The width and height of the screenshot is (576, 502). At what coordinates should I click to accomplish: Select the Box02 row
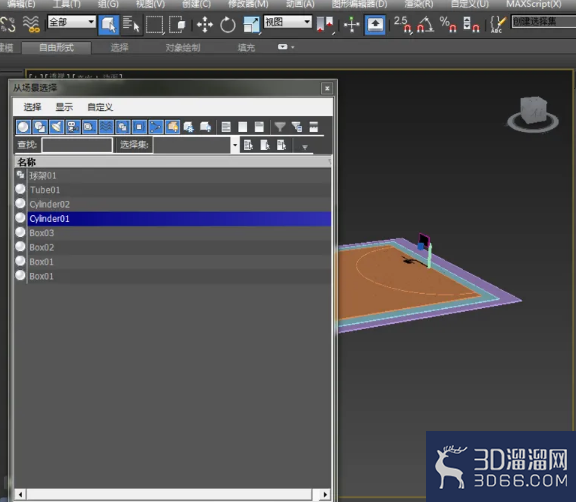coord(179,248)
